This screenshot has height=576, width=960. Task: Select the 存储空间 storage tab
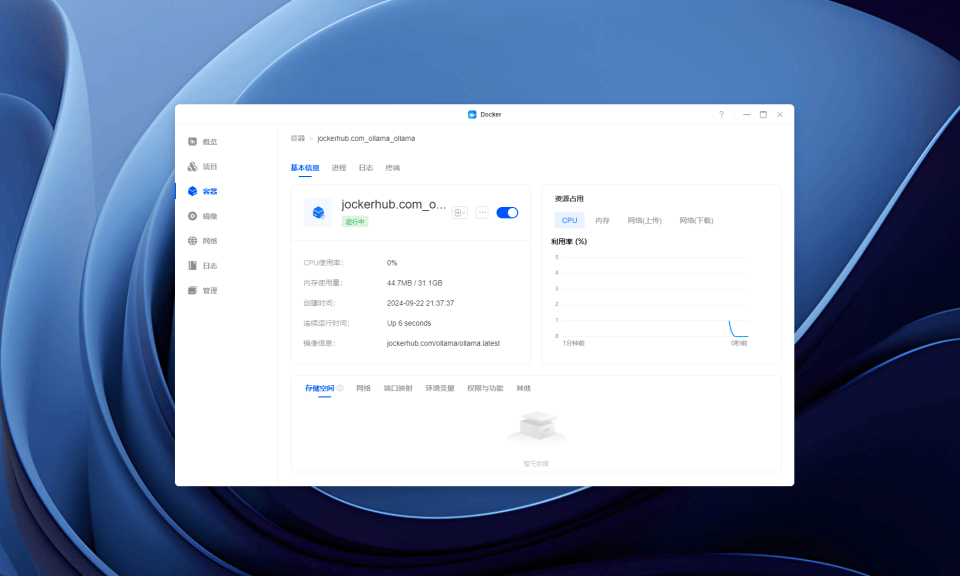pyautogui.click(x=320, y=388)
